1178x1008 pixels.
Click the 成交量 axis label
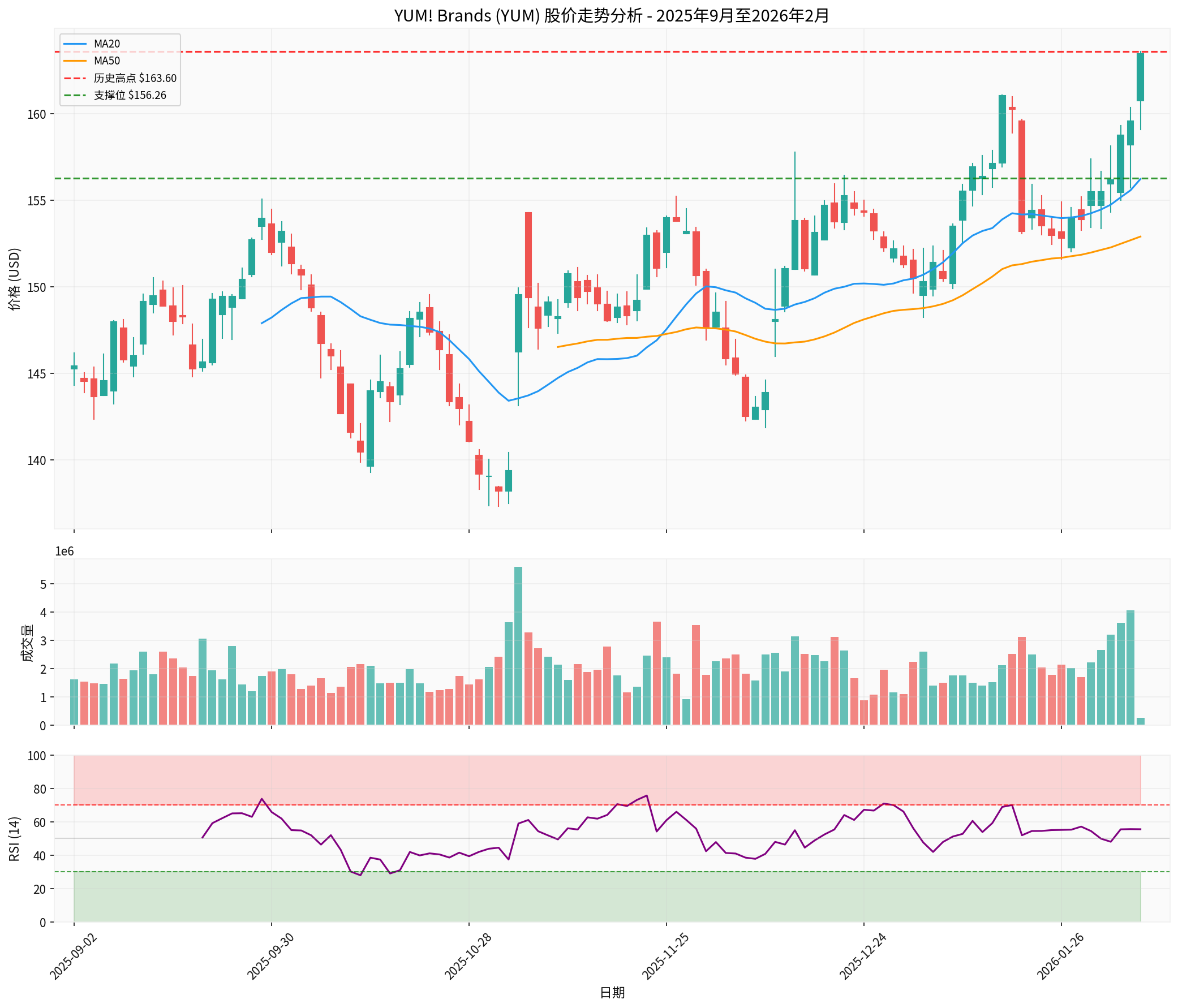pos(27,643)
